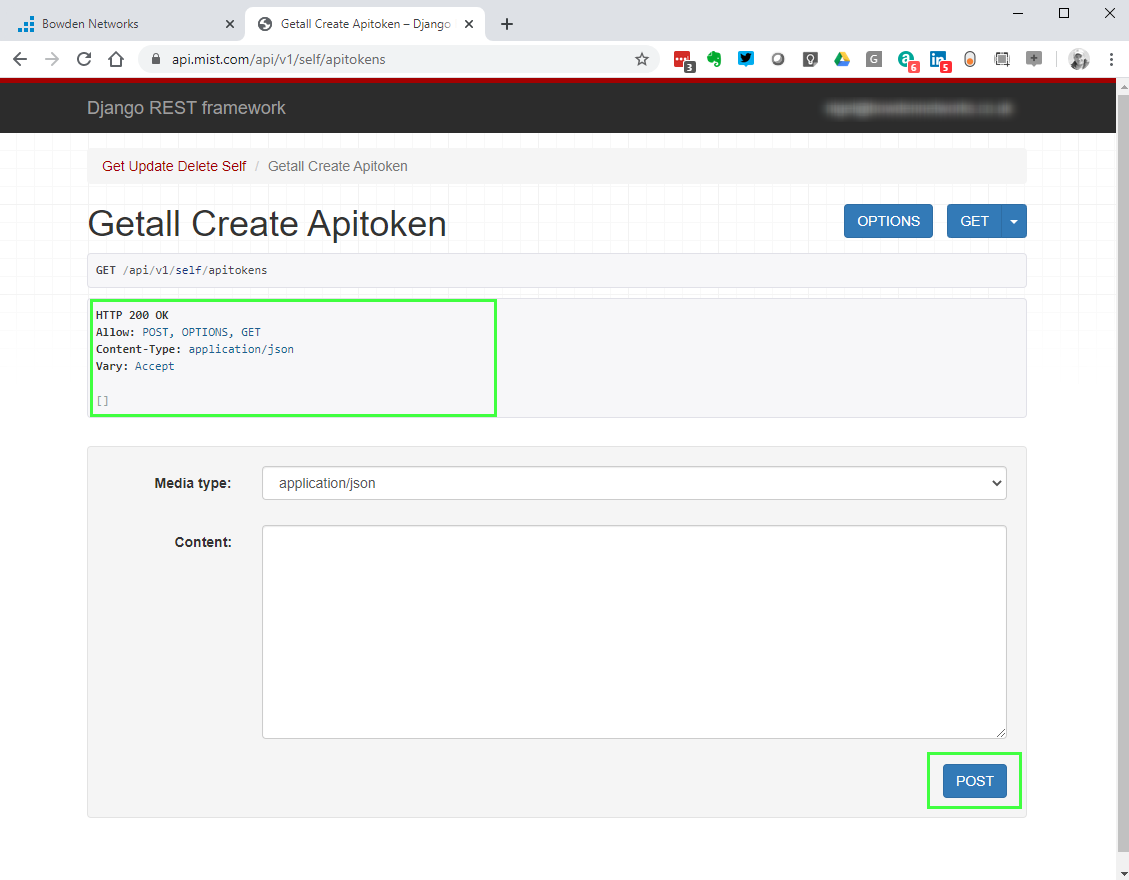Screen dimensions: 1129x880
Task: Bookmark this page with the star icon
Action: 642,59
